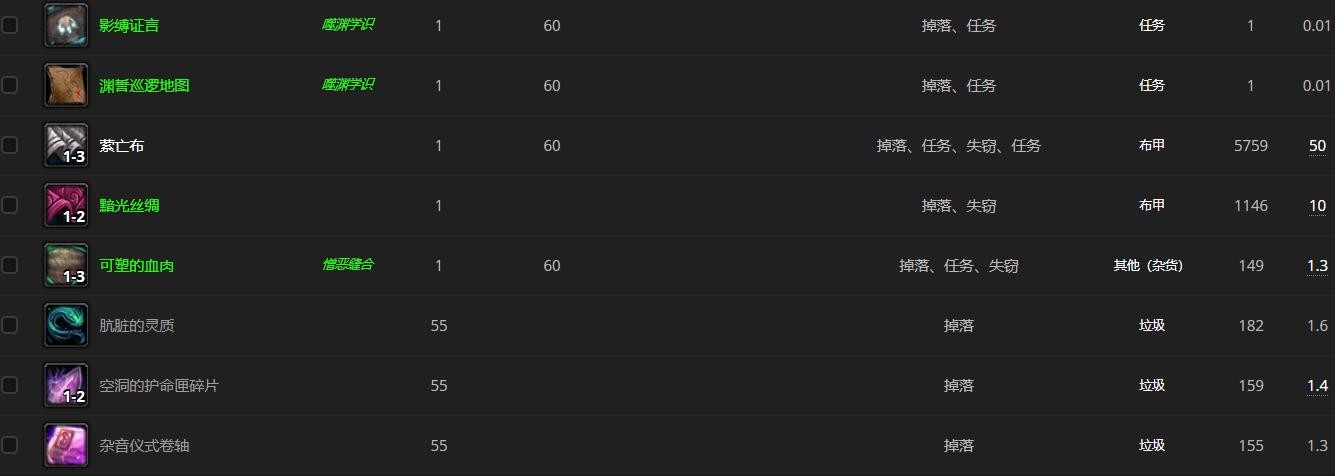This screenshot has width=1335, height=476.
Task: Open the 渊誓巡逻地图 item link
Action: tap(144, 86)
